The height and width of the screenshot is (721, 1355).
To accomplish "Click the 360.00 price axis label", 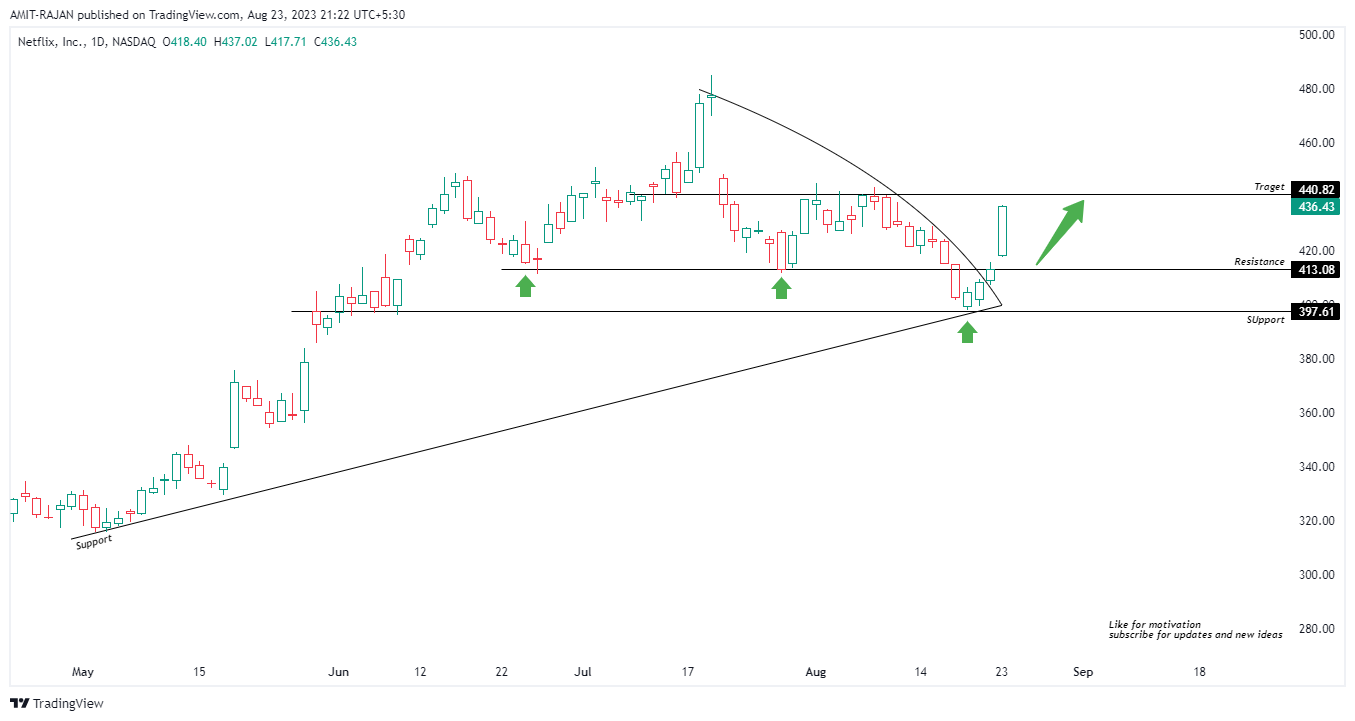I will pyautogui.click(x=1315, y=413).
